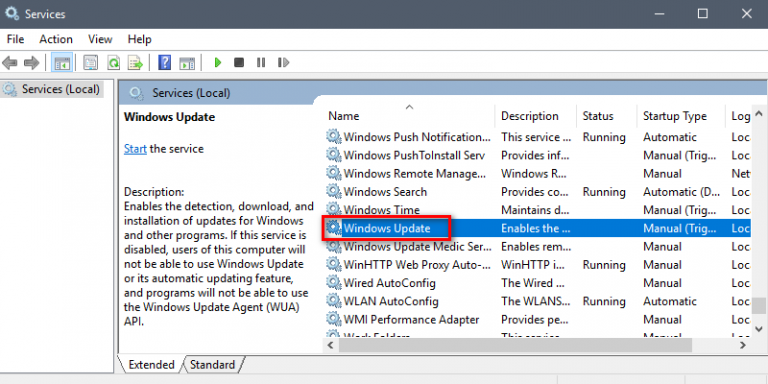The width and height of the screenshot is (768, 384).
Task: Click the Restart Service toolbar icon
Action: pos(283,63)
